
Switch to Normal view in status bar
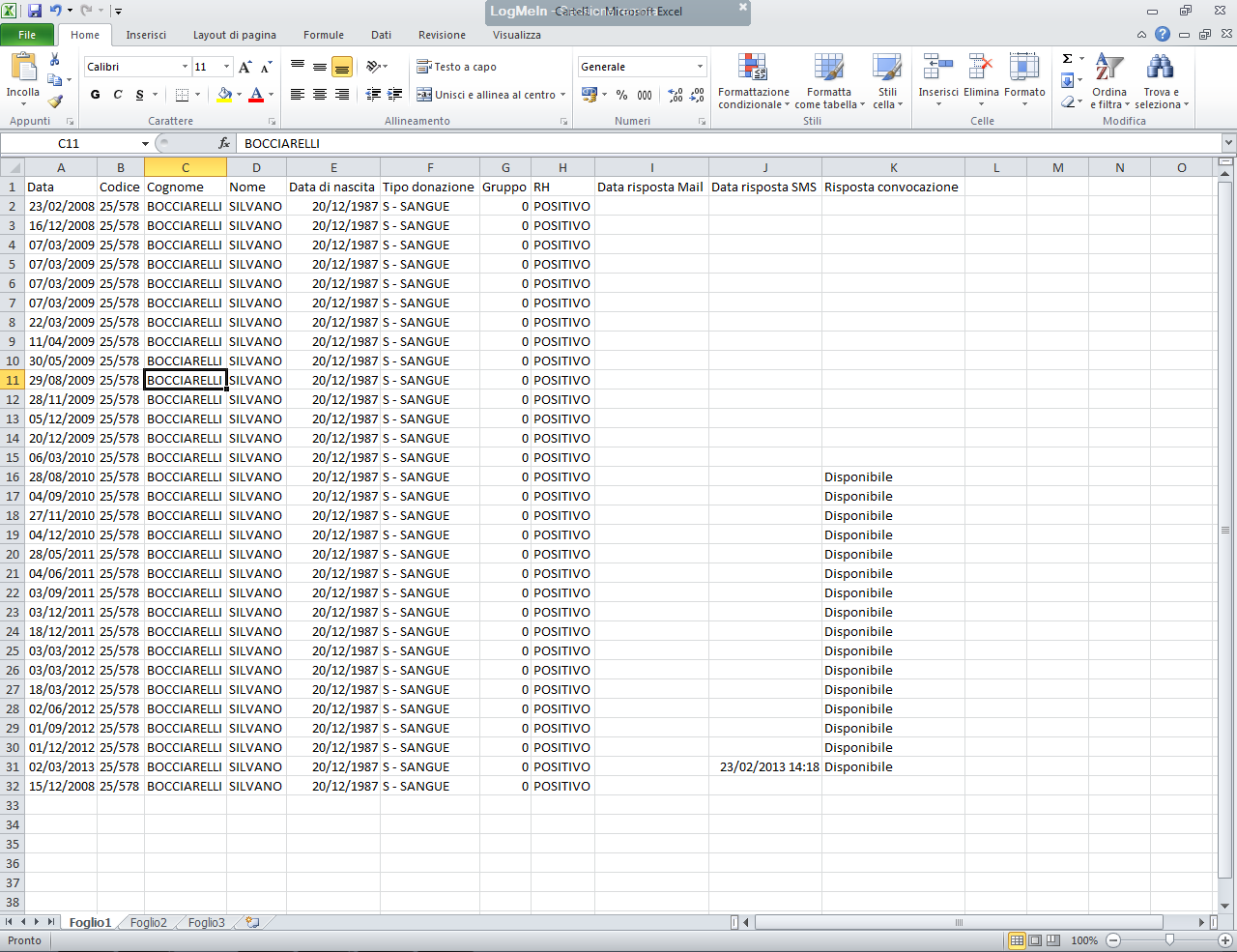[1017, 940]
